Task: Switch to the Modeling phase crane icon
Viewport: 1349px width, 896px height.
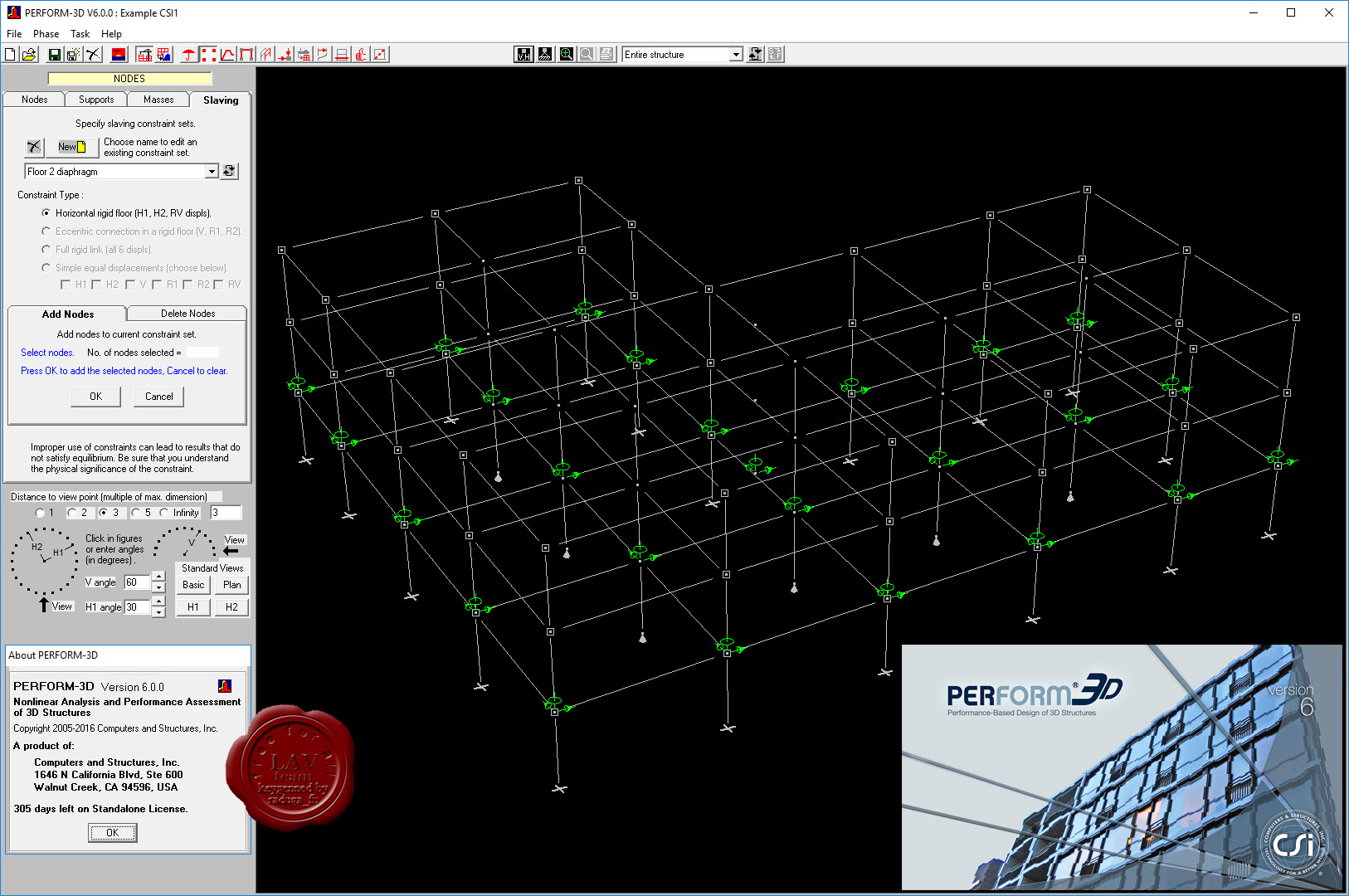Action: pos(145,55)
